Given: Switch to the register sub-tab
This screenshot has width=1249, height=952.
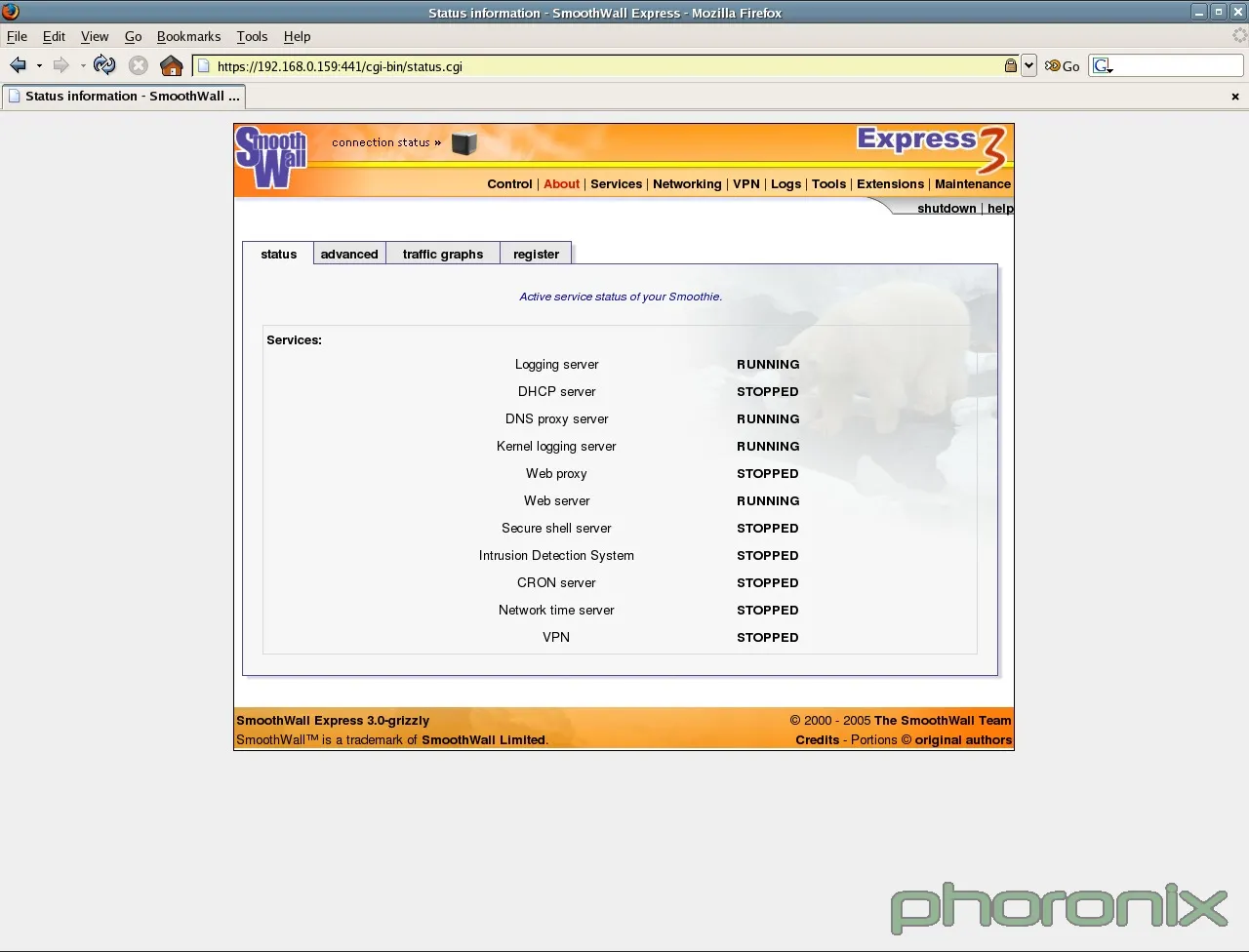Looking at the screenshot, I should click(x=536, y=254).
